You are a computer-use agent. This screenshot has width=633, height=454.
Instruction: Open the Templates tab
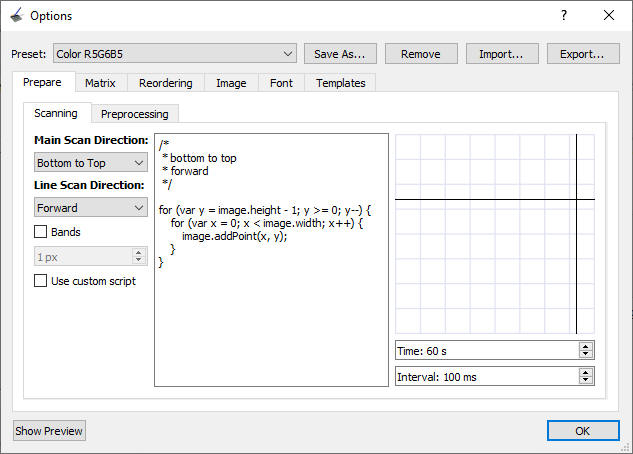point(341,83)
